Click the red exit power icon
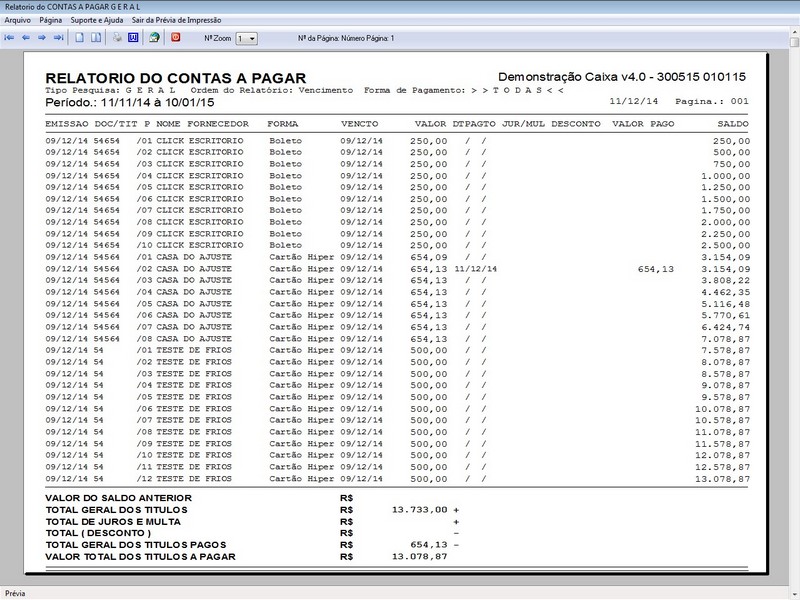Viewport: 800px width, 600px height. point(176,37)
